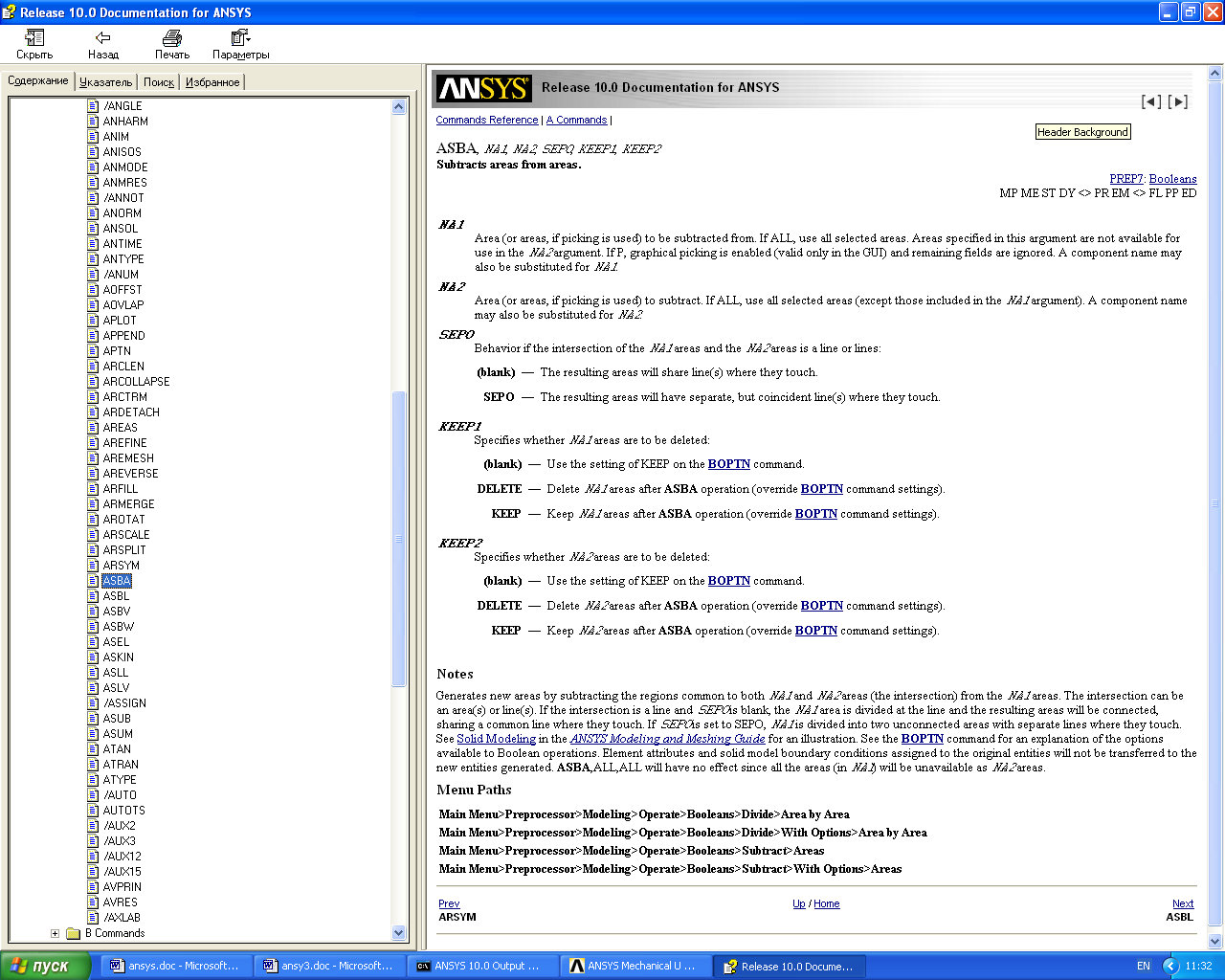Image resolution: width=1225 pixels, height=980 pixels.
Task: Select ASKIN in the contents tree
Action: pos(119,657)
